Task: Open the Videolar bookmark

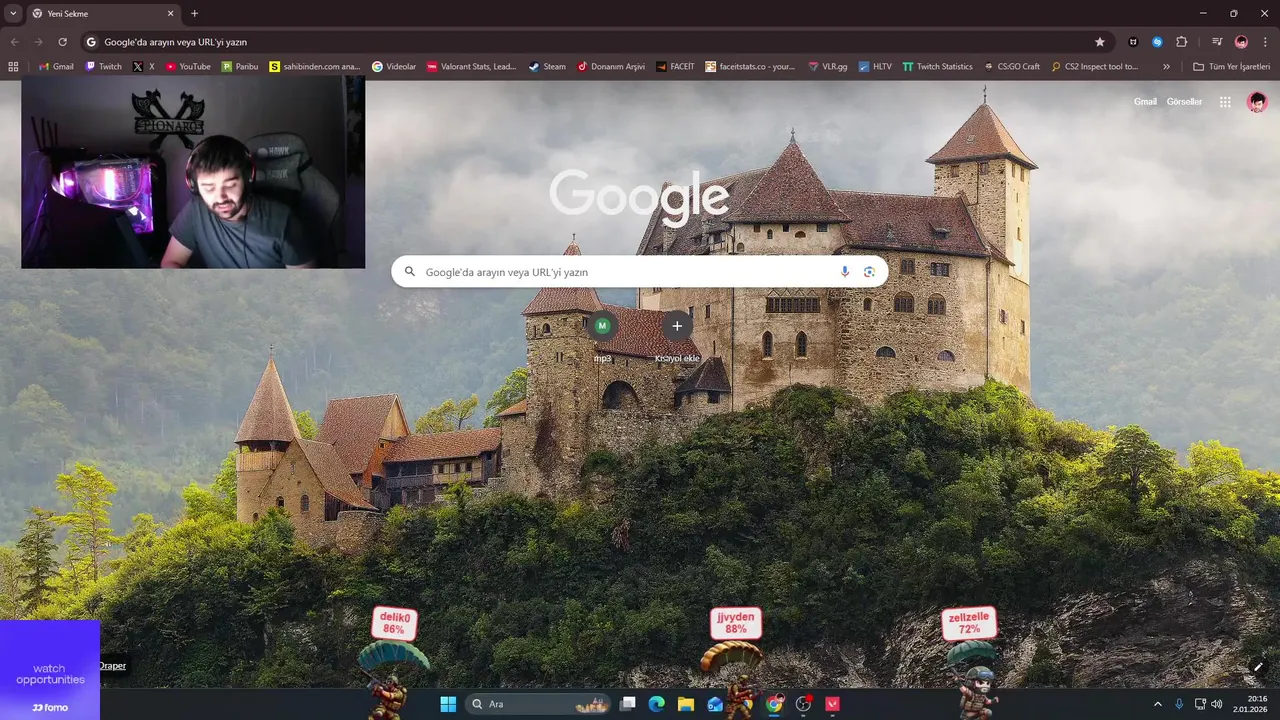Action: point(394,67)
